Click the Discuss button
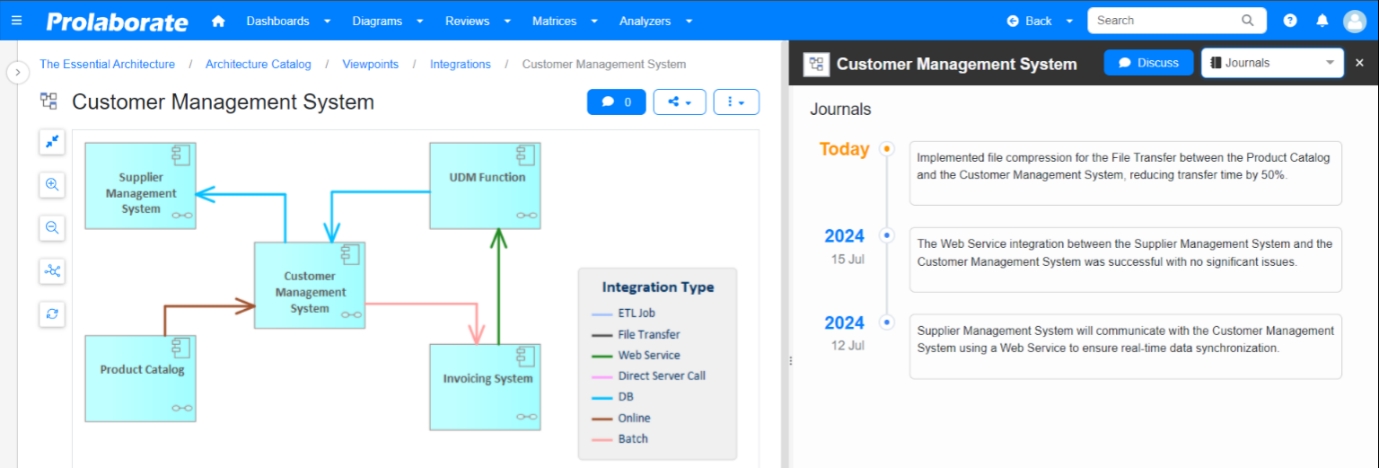 [1148, 63]
